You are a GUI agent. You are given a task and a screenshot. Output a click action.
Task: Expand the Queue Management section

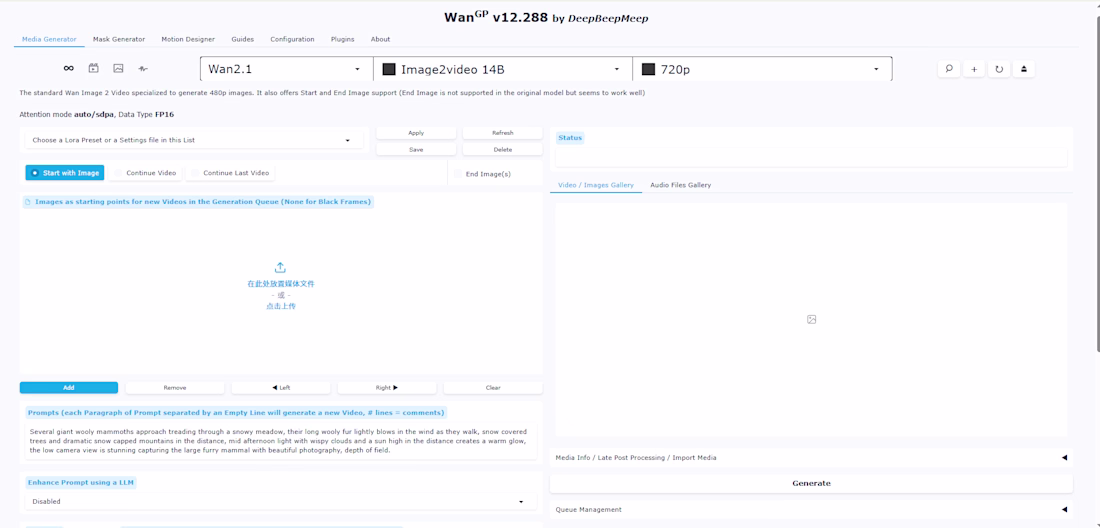coord(811,510)
